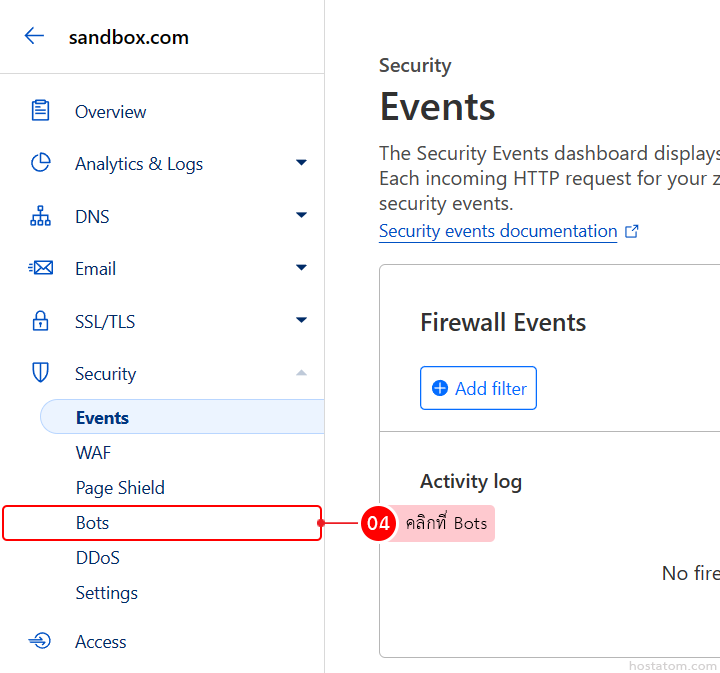The image size is (720, 673).
Task: Open Security events documentation link
Action: coord(497,231)
